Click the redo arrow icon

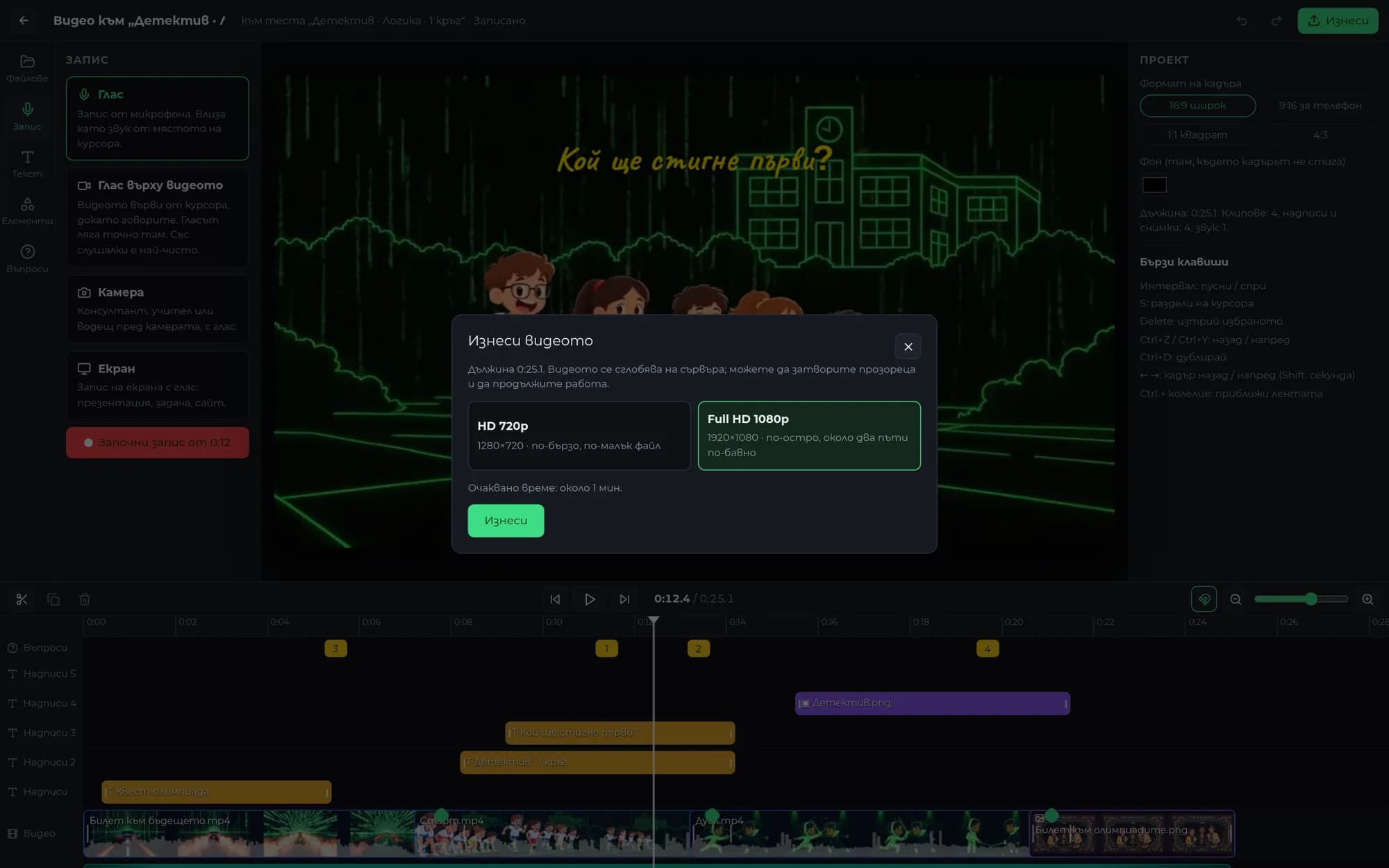tap(1276, 21)
